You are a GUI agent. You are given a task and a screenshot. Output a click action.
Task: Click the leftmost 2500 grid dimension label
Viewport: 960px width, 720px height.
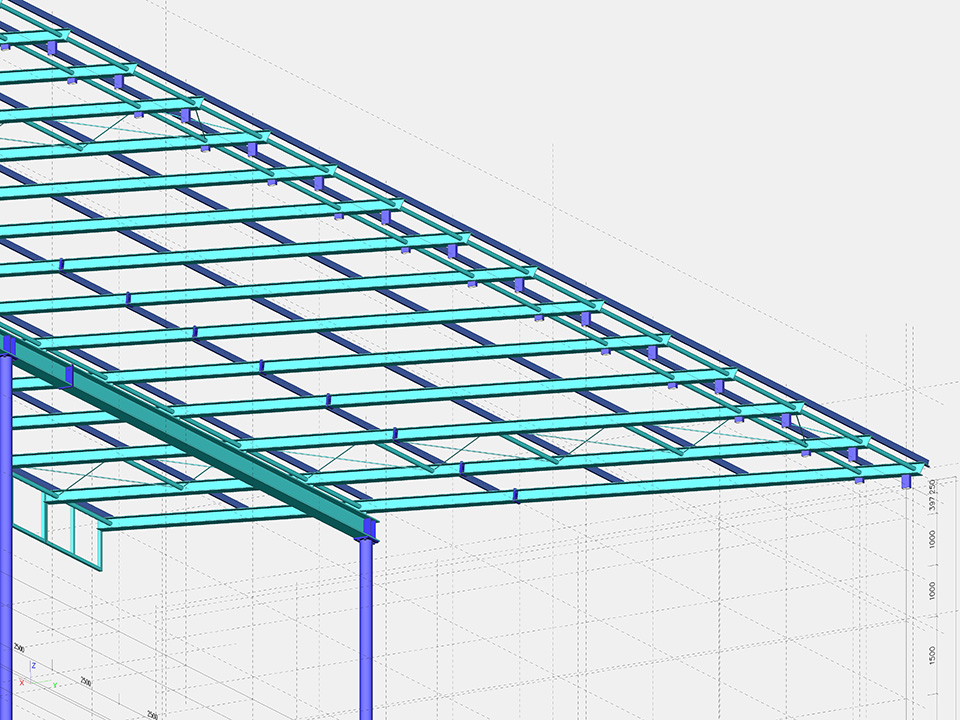(x=19, y=649)
